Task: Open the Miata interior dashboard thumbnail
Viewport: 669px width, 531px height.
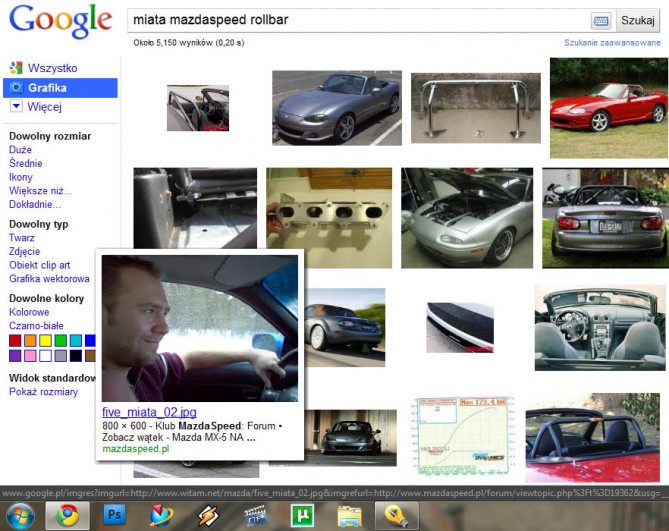Action: pos(599,328)
